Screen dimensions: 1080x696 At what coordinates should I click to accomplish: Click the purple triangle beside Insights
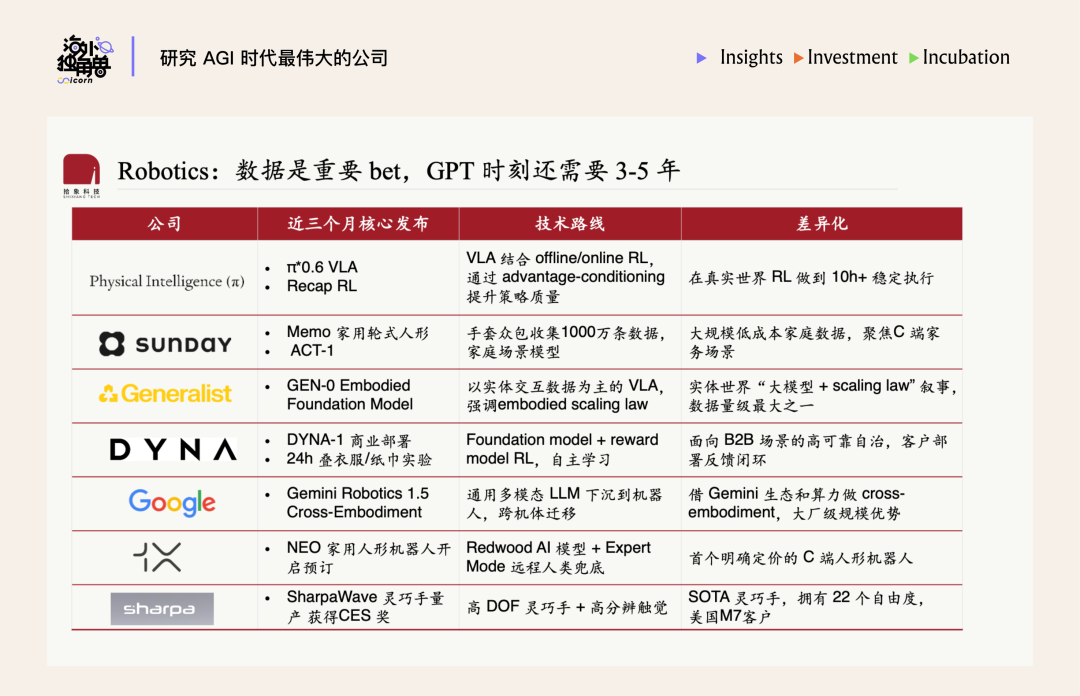[702, 58]
